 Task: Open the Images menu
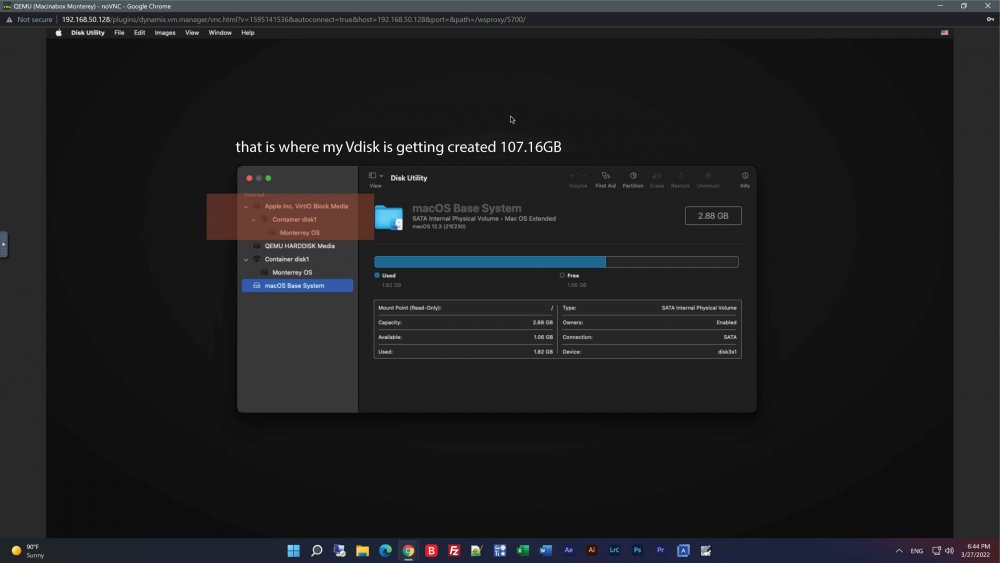[x=165, y=33]
